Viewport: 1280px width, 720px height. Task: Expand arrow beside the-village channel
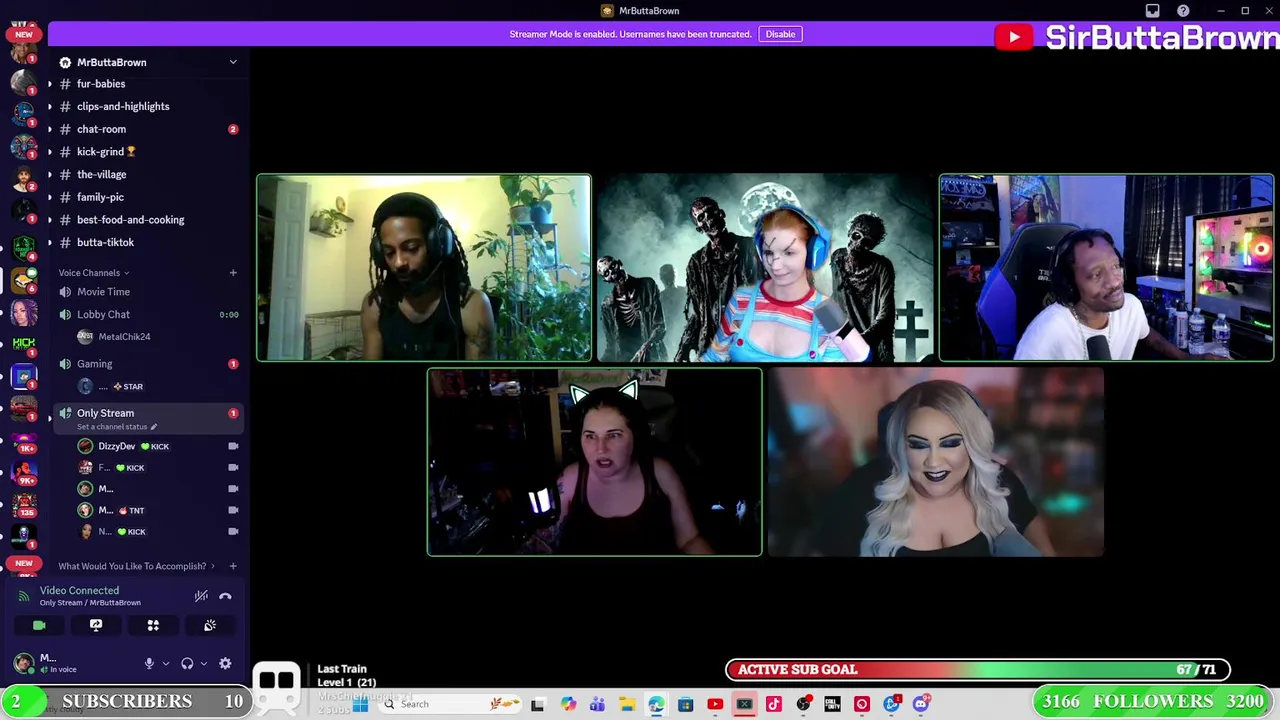pos(50,174)
